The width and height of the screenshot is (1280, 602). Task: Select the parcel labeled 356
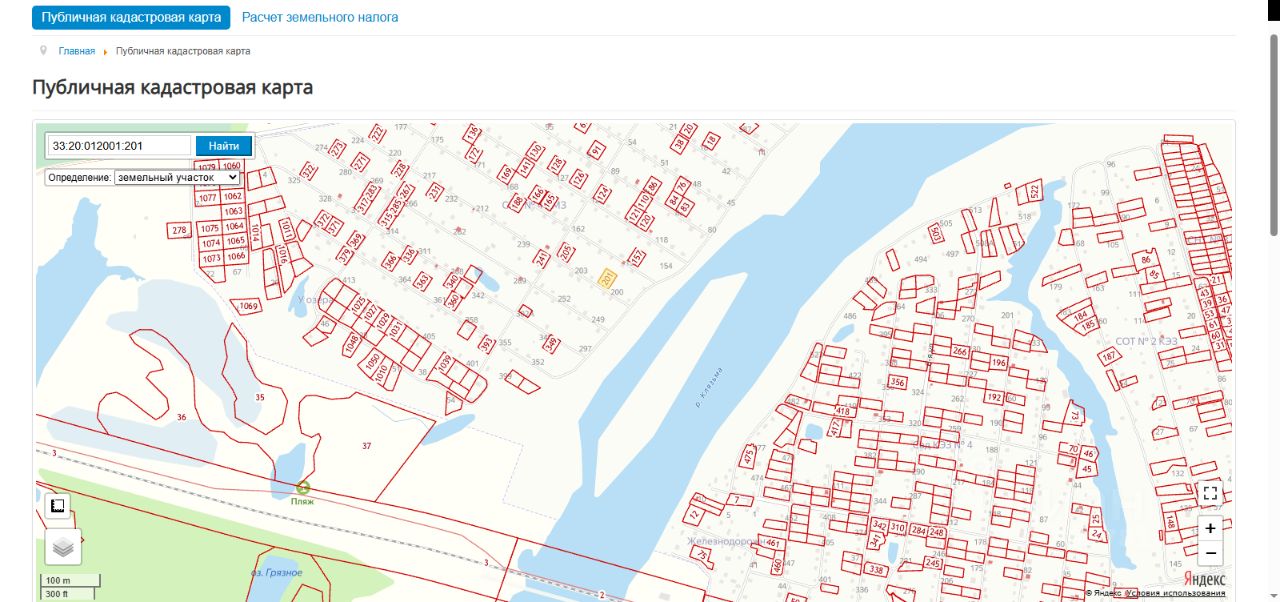pos(897,382)
